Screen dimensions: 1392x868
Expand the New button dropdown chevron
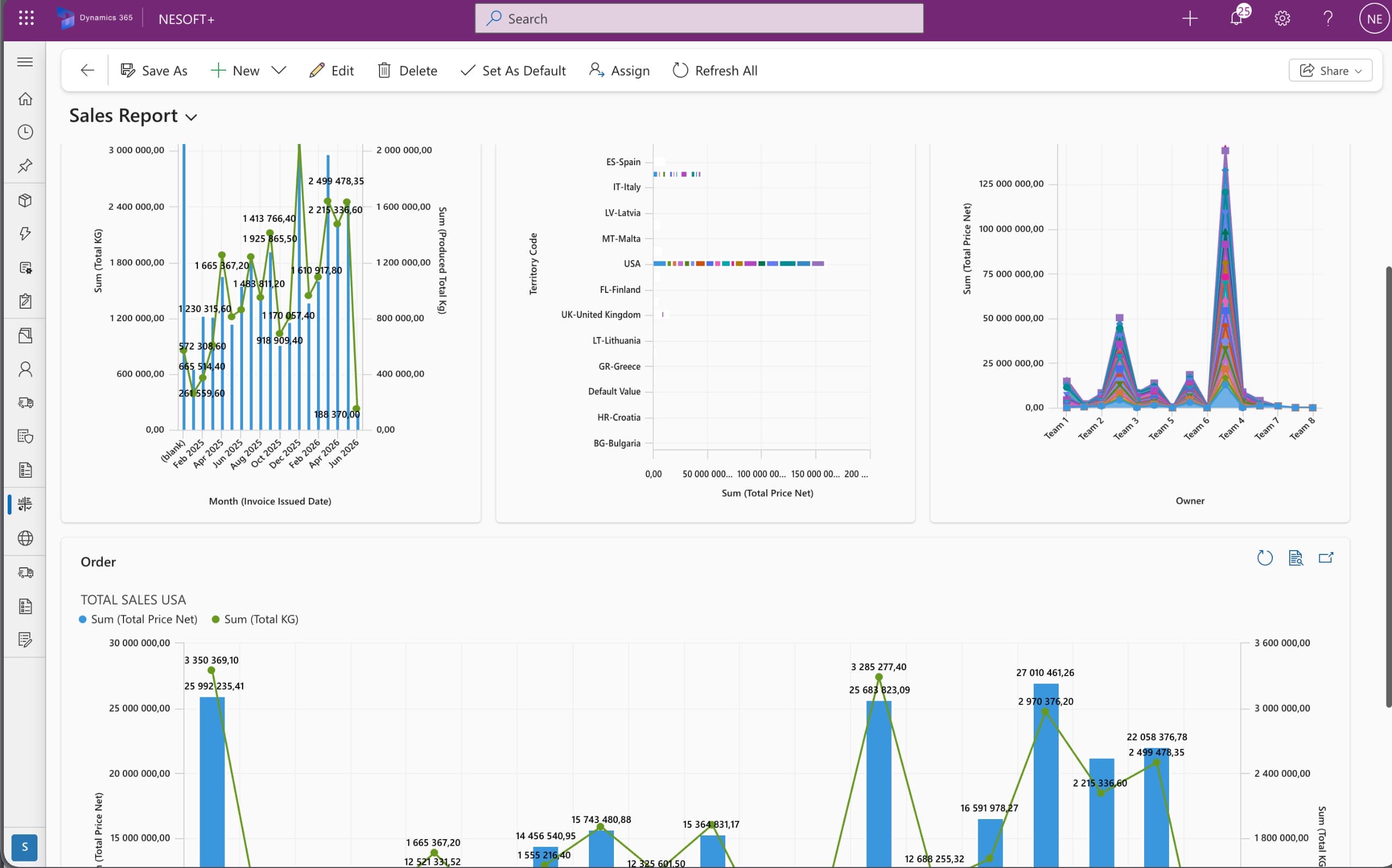click(x=278, y=71)
